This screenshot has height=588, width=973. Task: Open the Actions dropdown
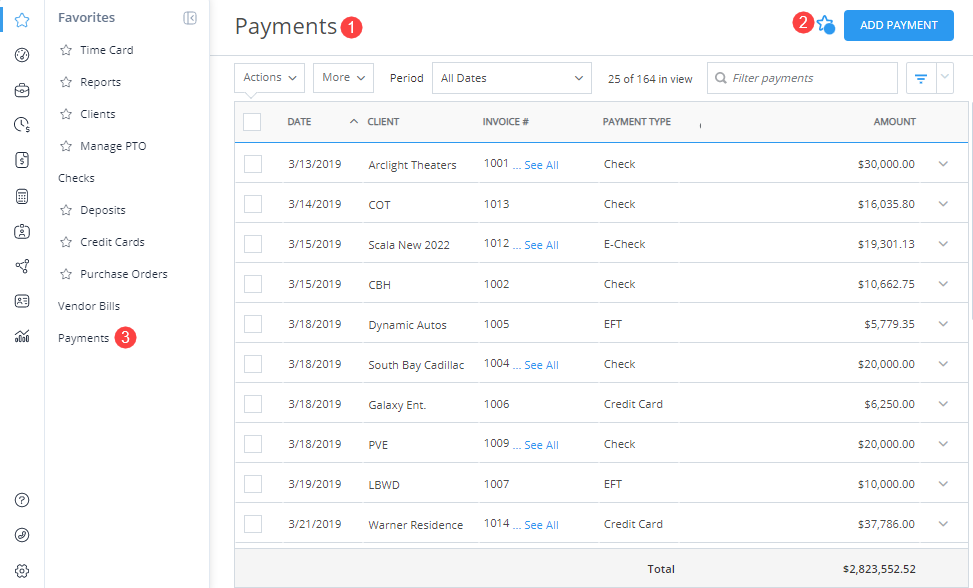pos(268,77)
